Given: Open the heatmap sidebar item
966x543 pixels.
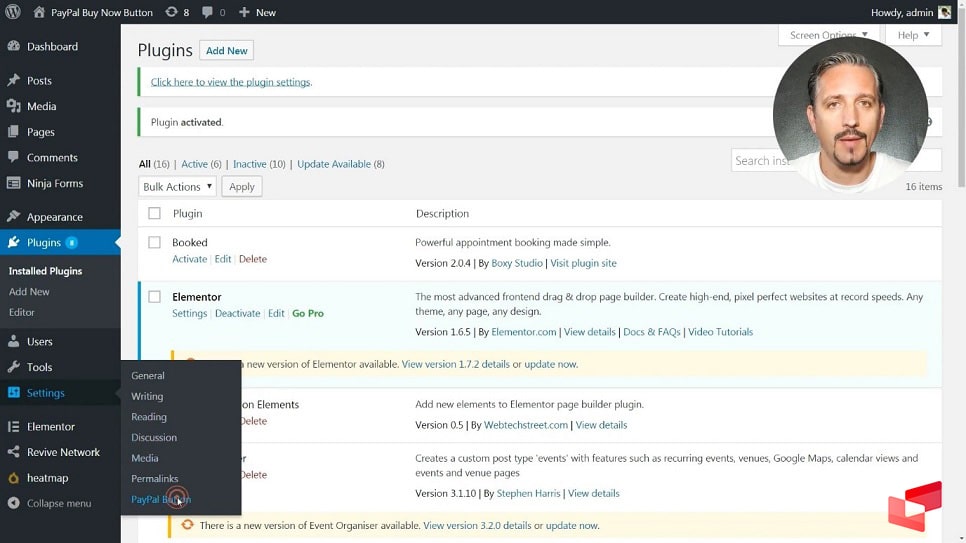Looking at the screenshot, I should point(47,478).
